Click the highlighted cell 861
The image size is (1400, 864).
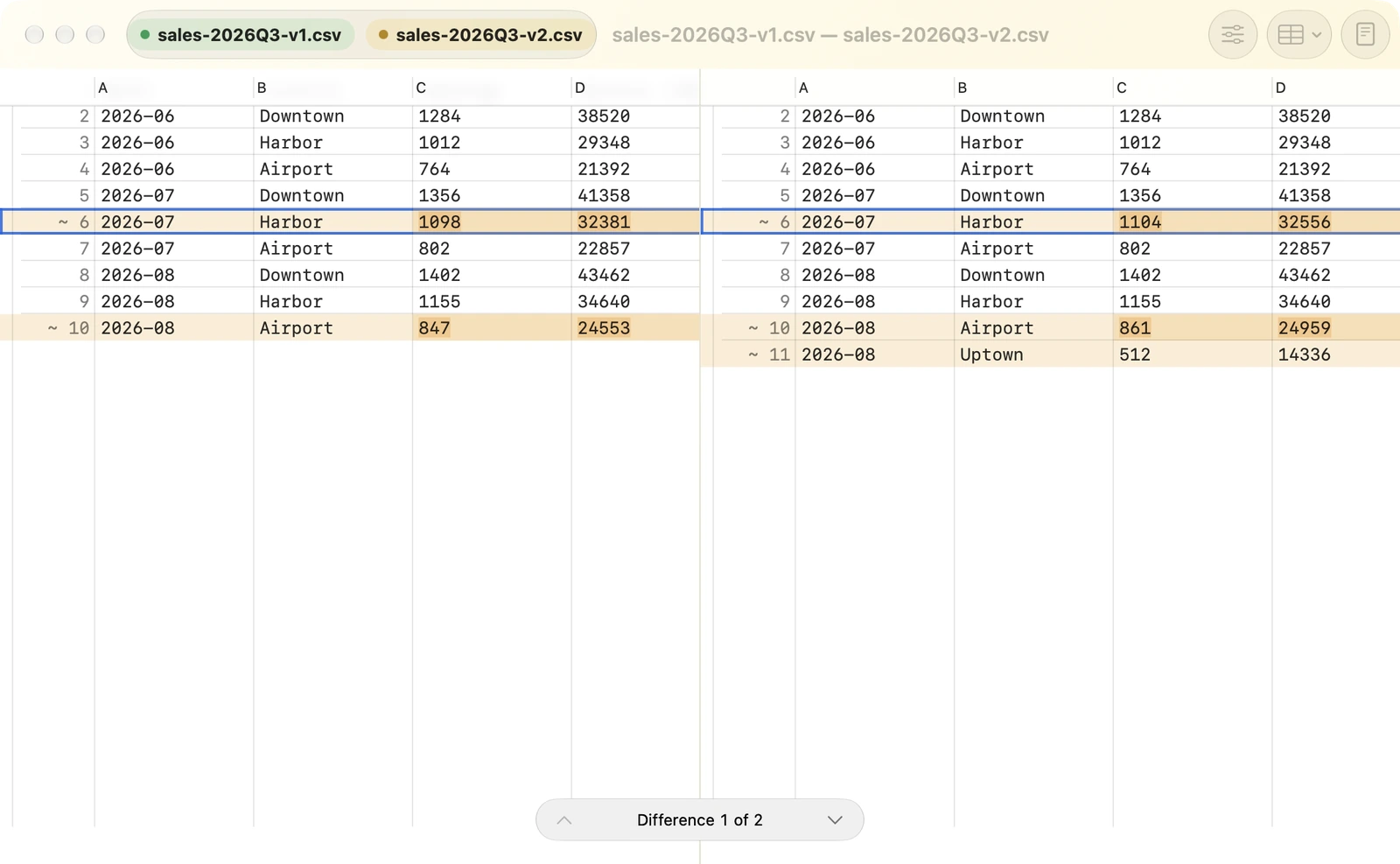point(1135,328)
